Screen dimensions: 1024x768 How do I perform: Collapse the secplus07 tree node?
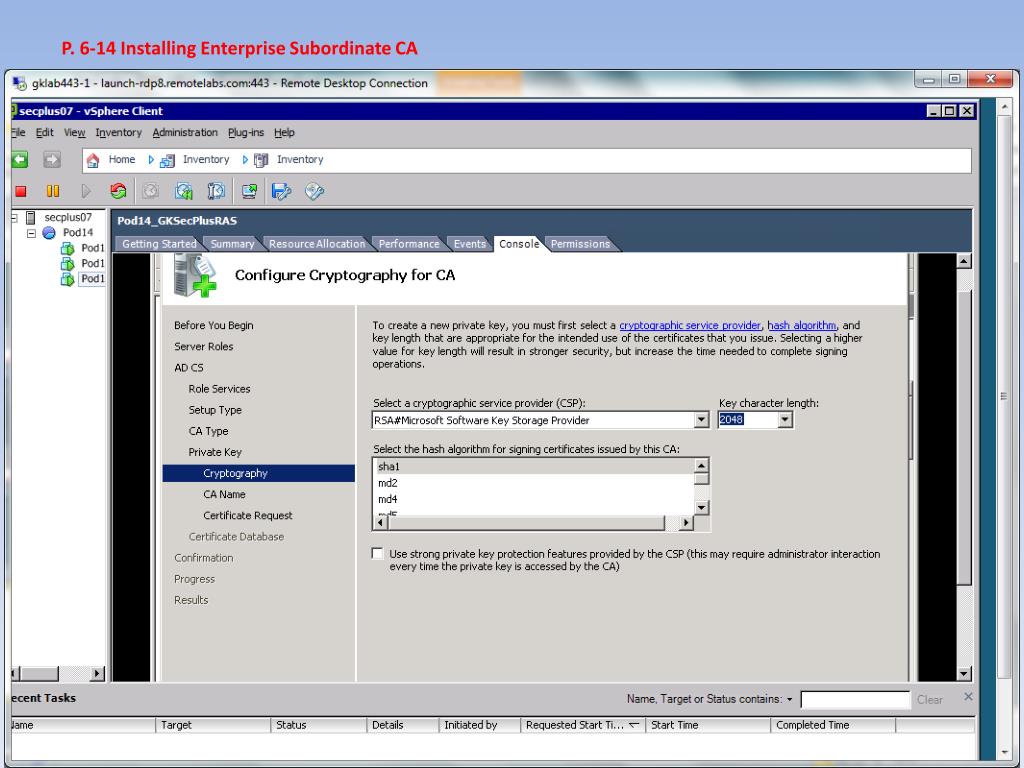click(14, 217)
